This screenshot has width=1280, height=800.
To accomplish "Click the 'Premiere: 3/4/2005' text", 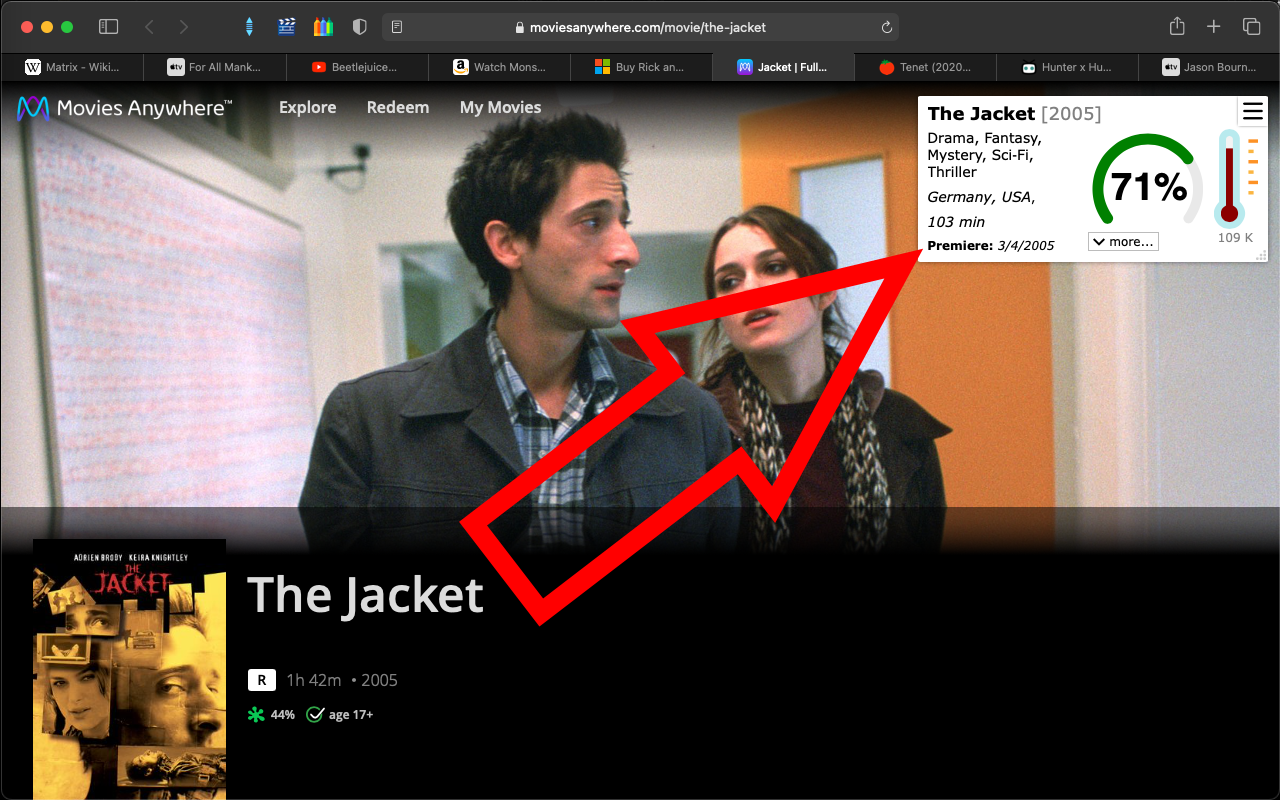I will tap(991, 246).
